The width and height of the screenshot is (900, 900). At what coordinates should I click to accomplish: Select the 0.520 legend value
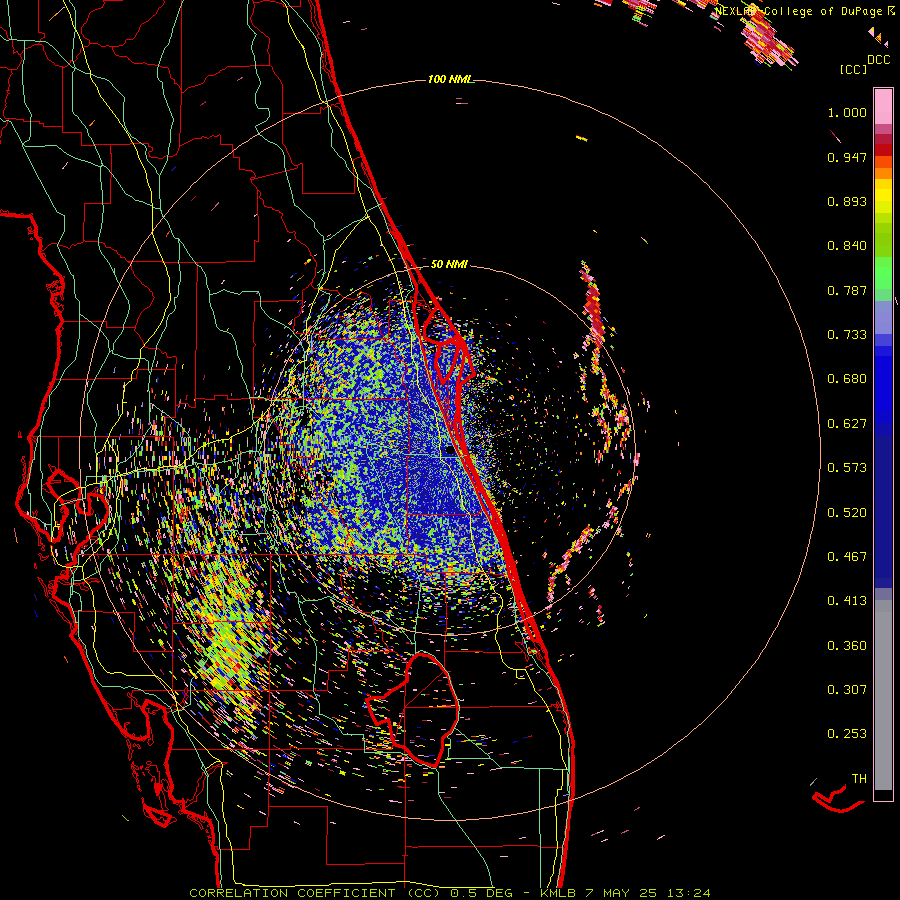pyautogui.click(x=847, y=513)
